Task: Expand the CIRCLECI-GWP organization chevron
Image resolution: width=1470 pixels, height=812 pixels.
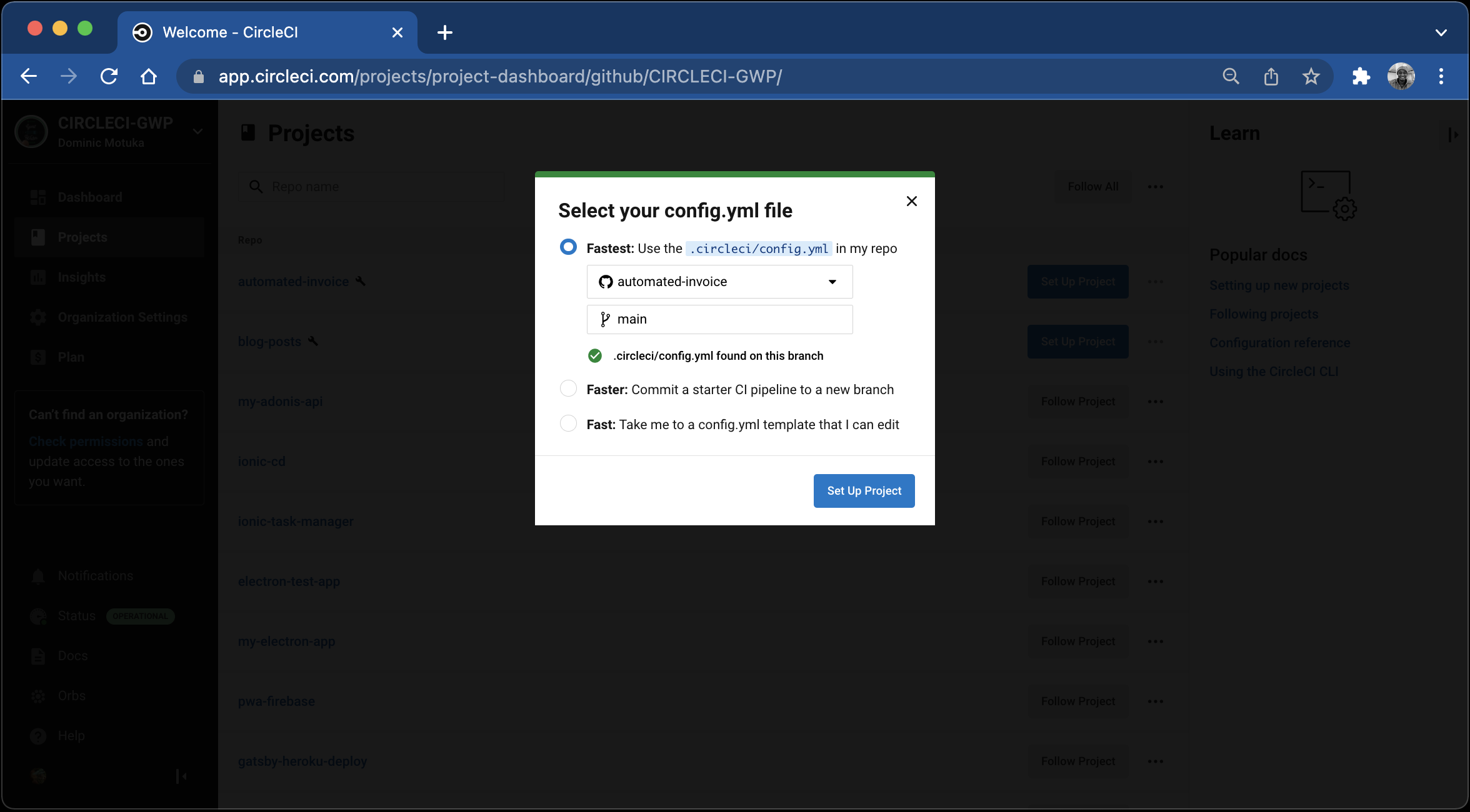Action: tap(198, 132)
